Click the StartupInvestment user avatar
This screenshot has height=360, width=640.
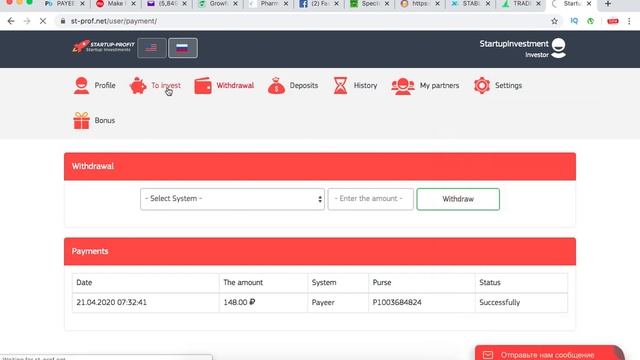[558, 48]
